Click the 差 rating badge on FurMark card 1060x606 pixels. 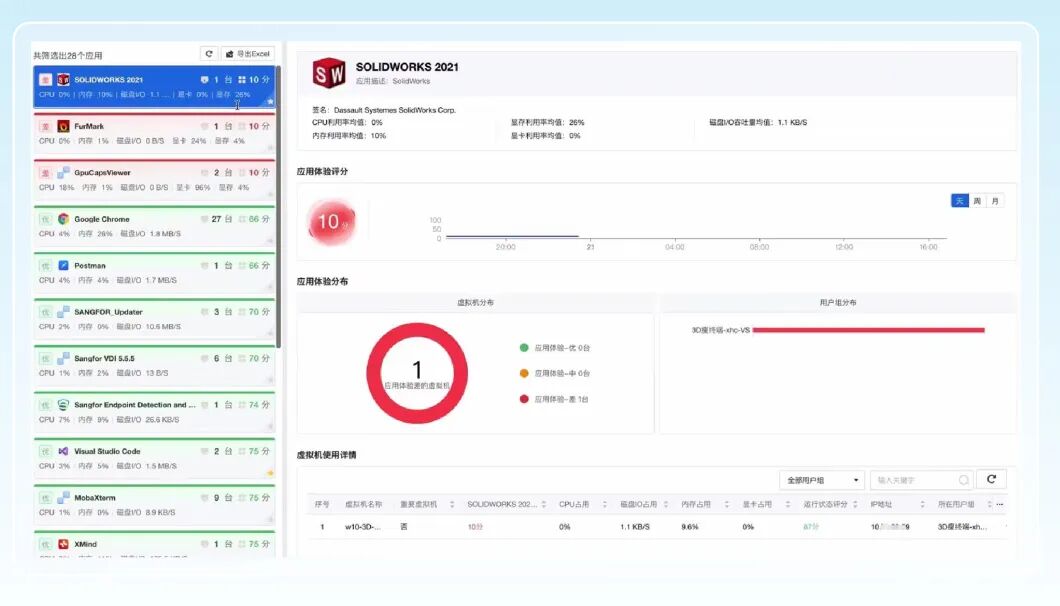pos(45,126)
